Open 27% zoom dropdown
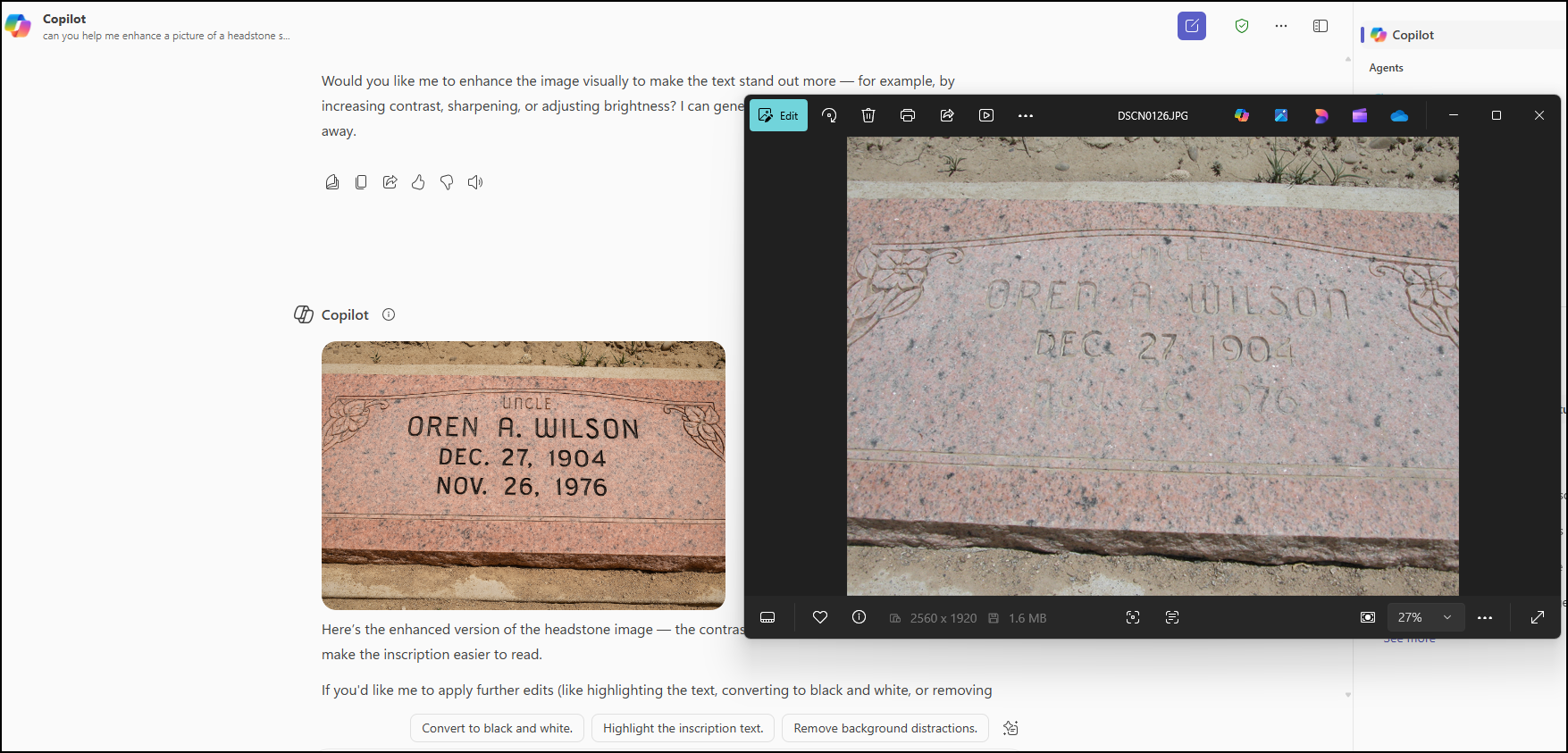This screenshot has height=753, width=1568. pos(1425,617)
